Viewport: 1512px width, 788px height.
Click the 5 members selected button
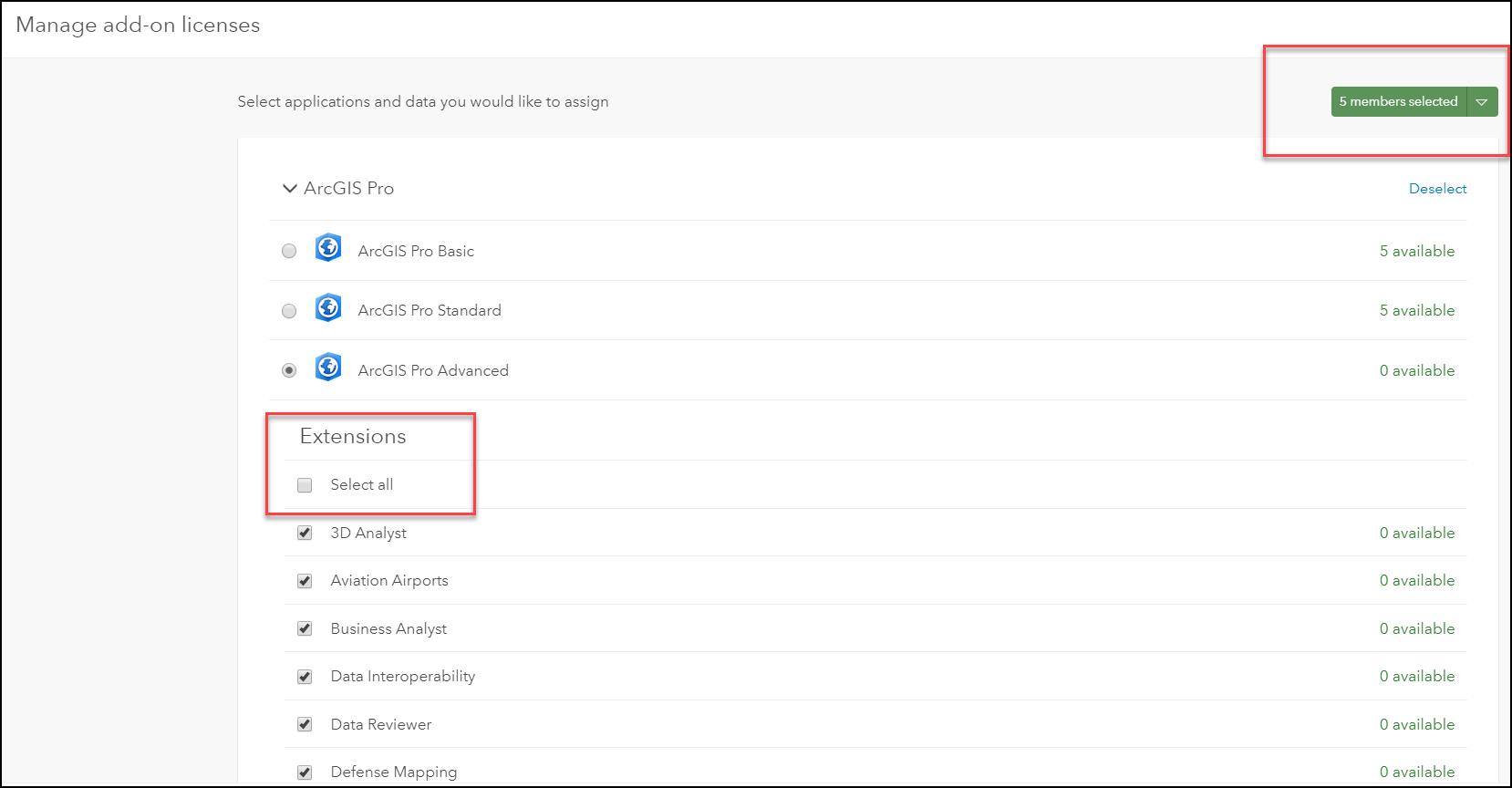click(1399, 102)
